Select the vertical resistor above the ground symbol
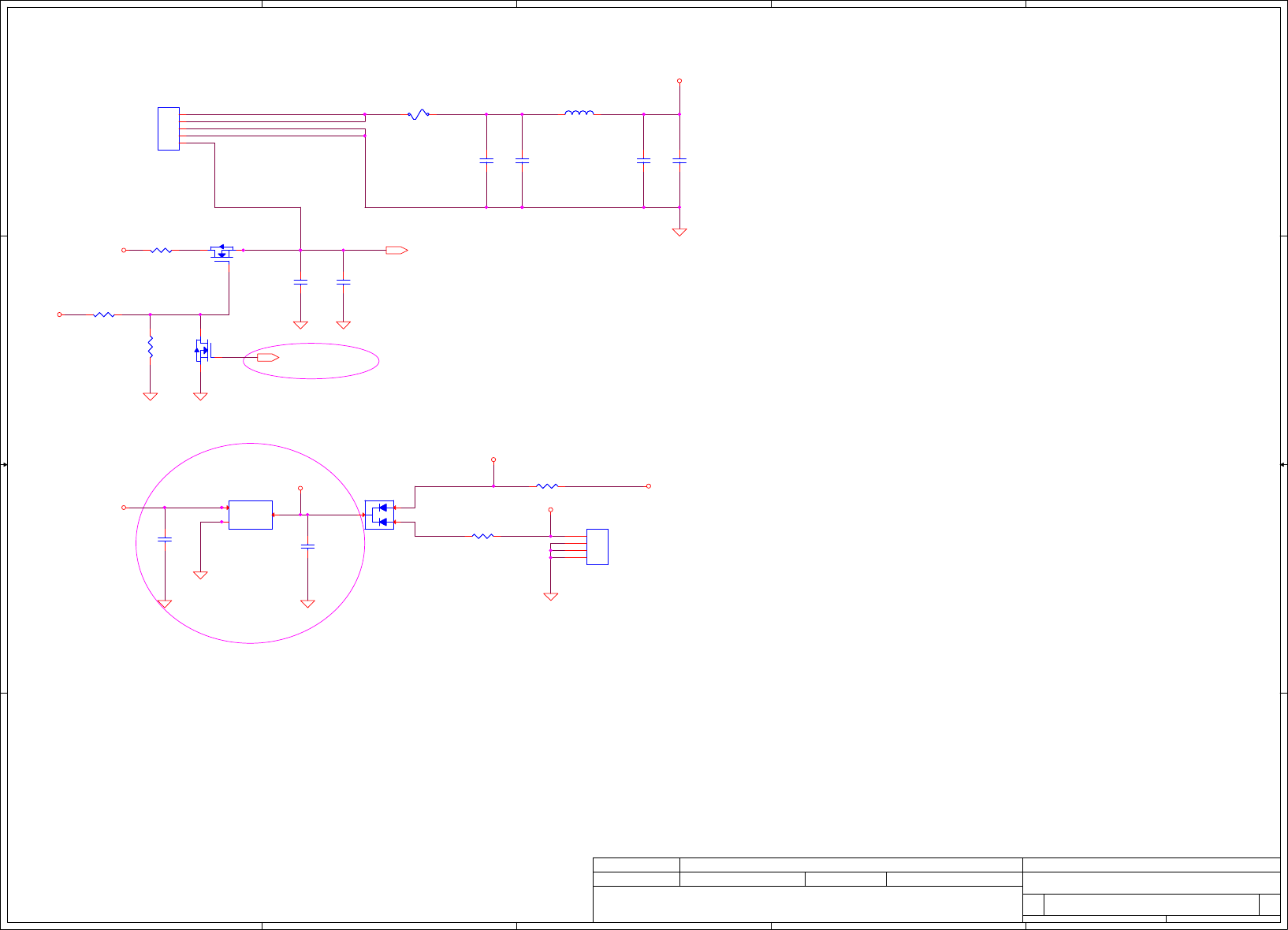This screenshot has height=930, width=1288. pyautogui.click(x=150, y=347)
